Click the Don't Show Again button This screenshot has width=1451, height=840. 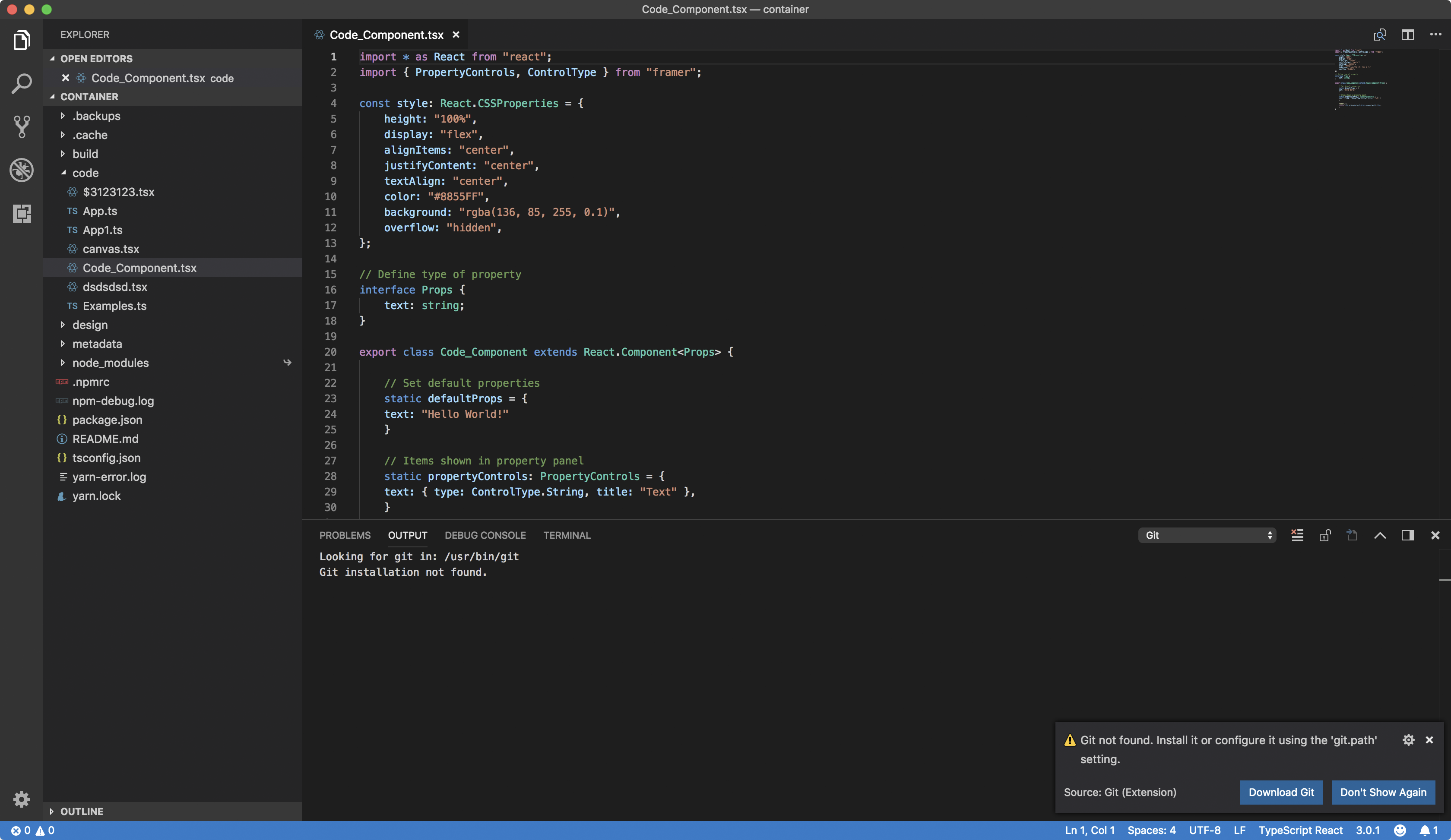point(1382,792)
